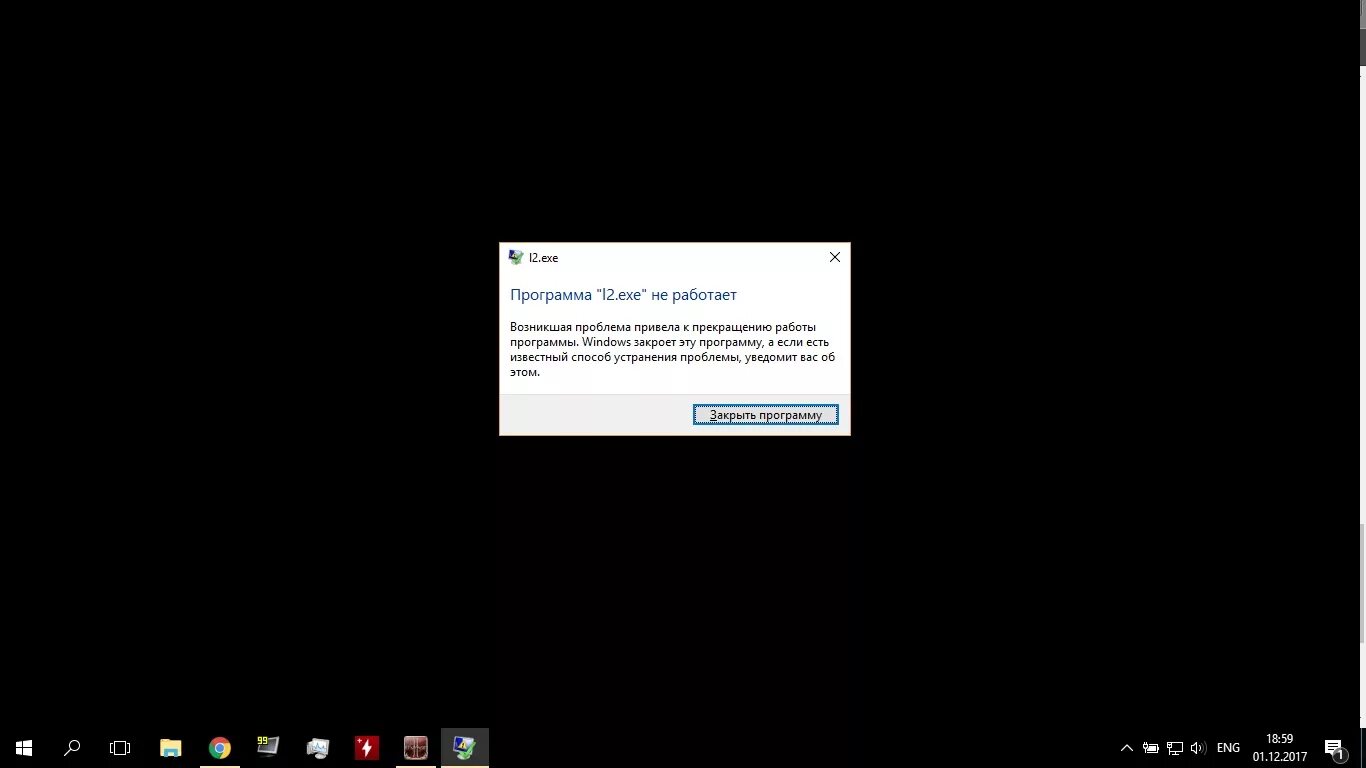
Task: Open the volume control in tray
Action: 1198,748
